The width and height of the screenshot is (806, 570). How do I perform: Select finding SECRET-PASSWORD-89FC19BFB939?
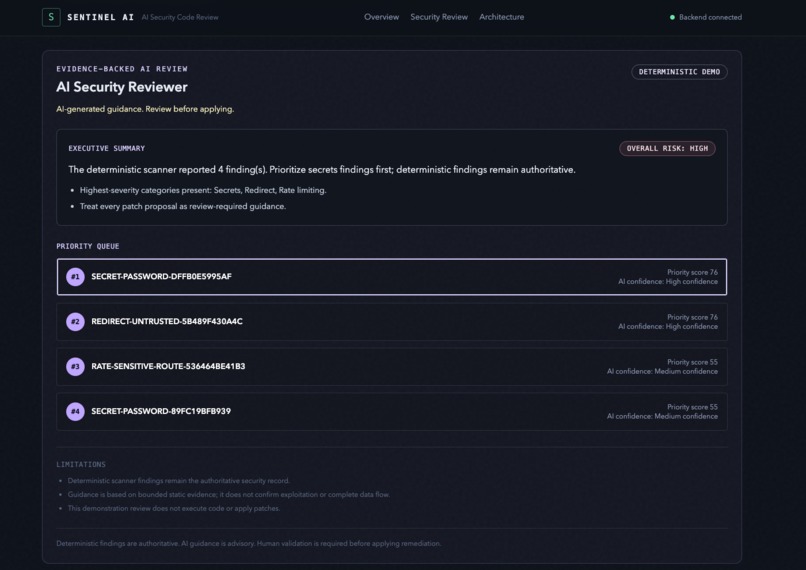[392, 411]
